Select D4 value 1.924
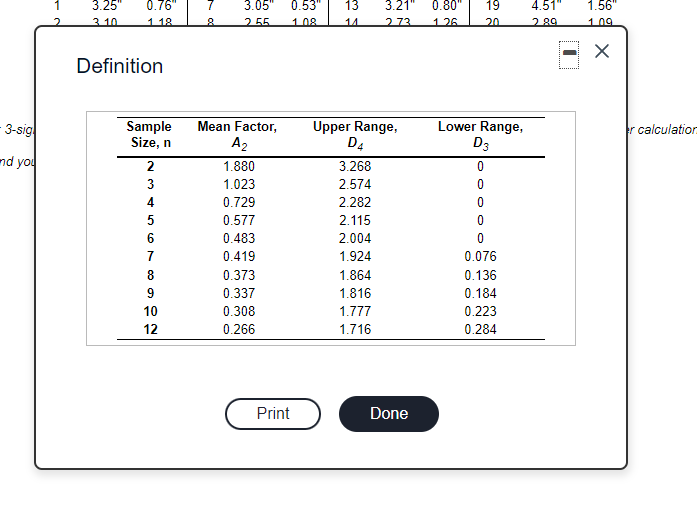This screenshot has height=512, width=697. (355, 256)
